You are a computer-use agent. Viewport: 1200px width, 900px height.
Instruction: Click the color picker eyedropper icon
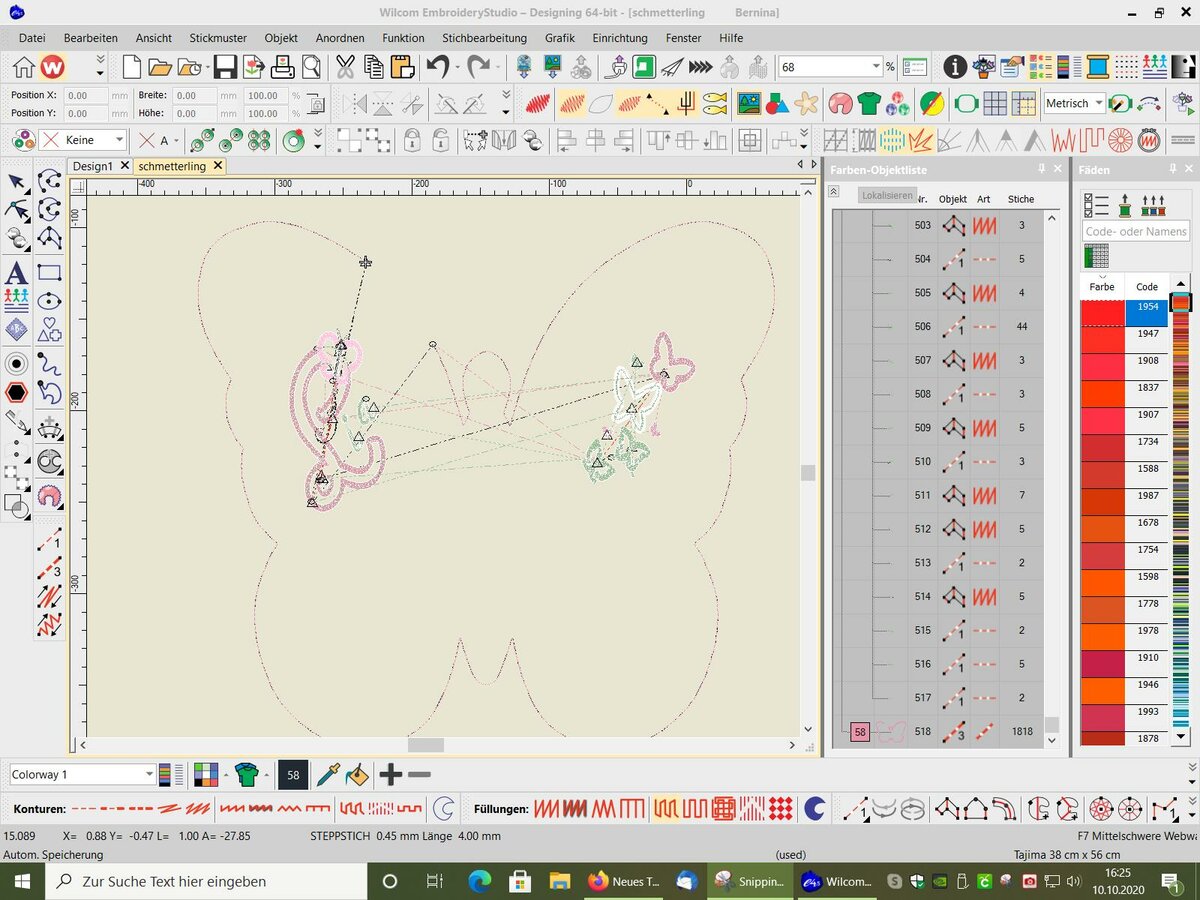[327, 774]
